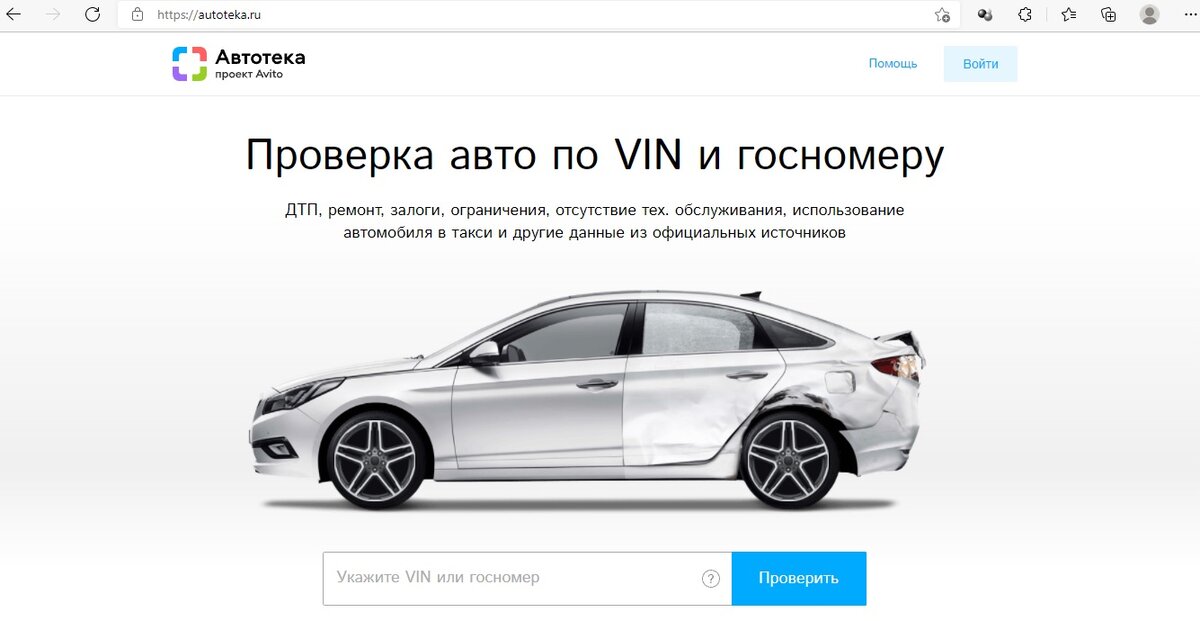
Task: Reload the page with refresh icon
Action: [92, 14]
